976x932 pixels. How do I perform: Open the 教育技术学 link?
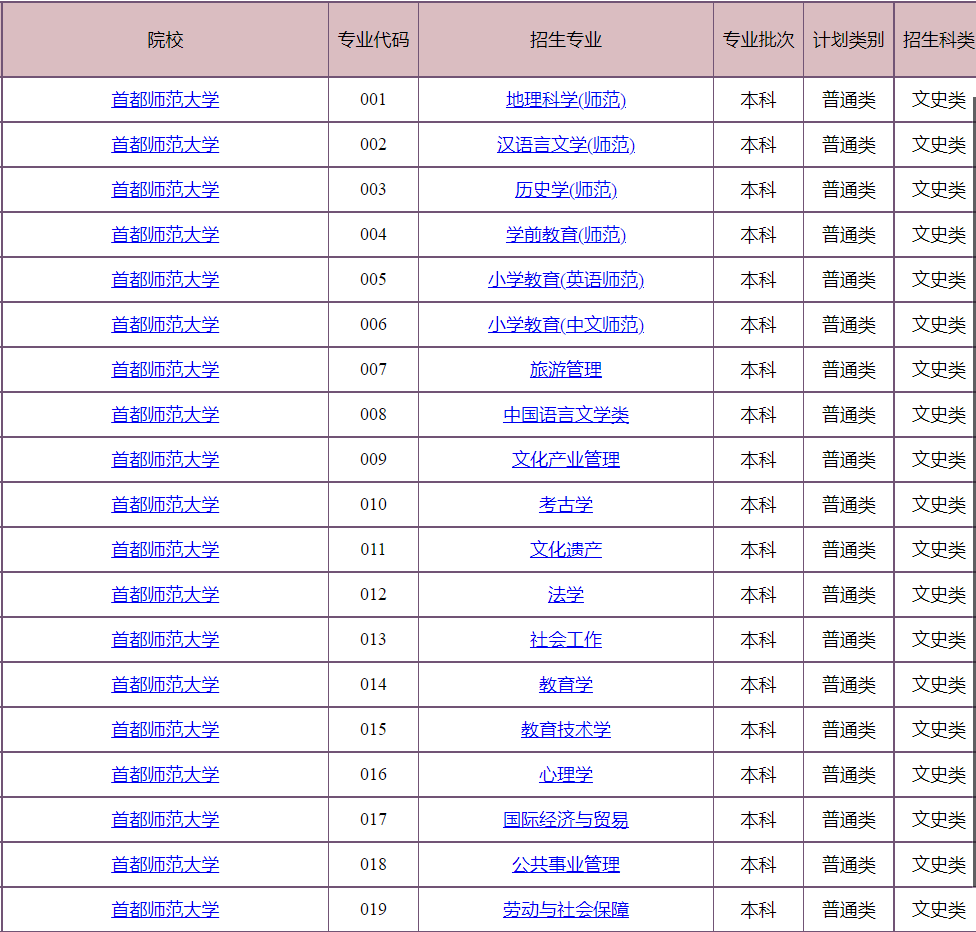coord(566,729)
